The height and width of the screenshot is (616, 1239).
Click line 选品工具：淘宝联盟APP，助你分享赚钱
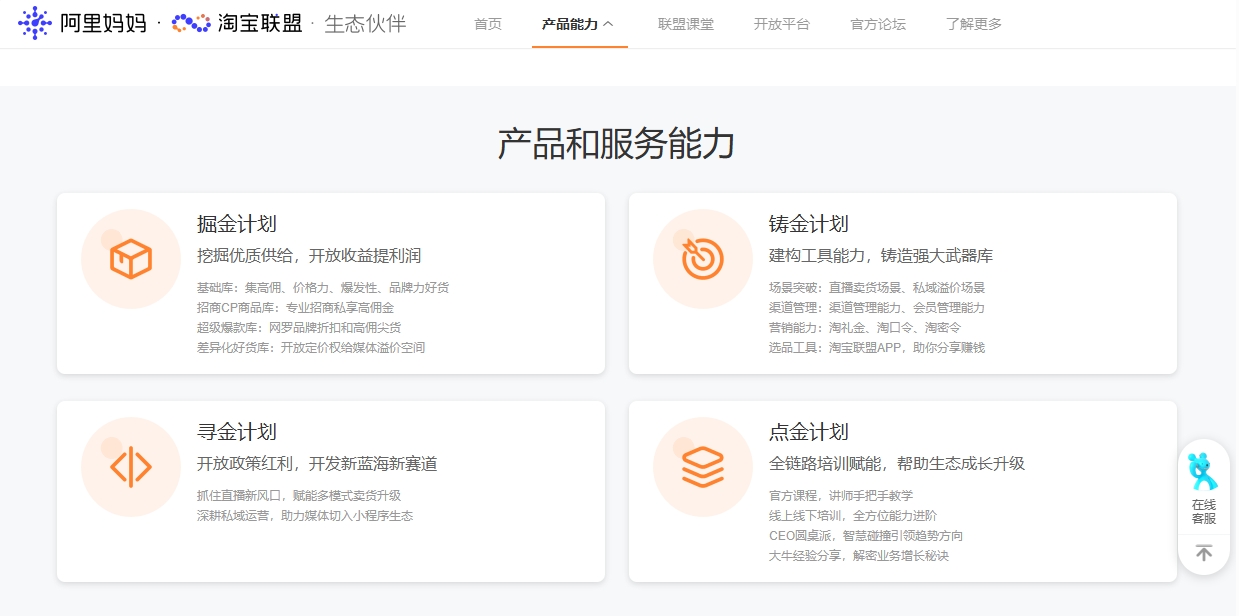coord(877,348)
